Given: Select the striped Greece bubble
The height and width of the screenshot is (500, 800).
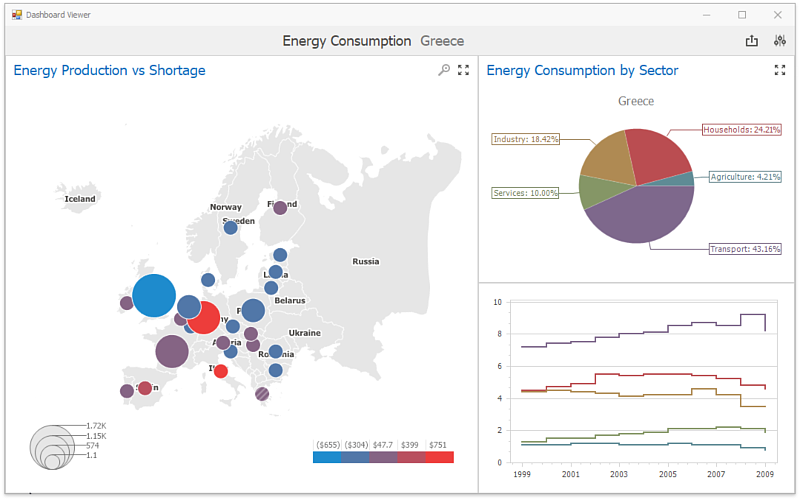Looking at the screenshot, I should click(262, 394).
